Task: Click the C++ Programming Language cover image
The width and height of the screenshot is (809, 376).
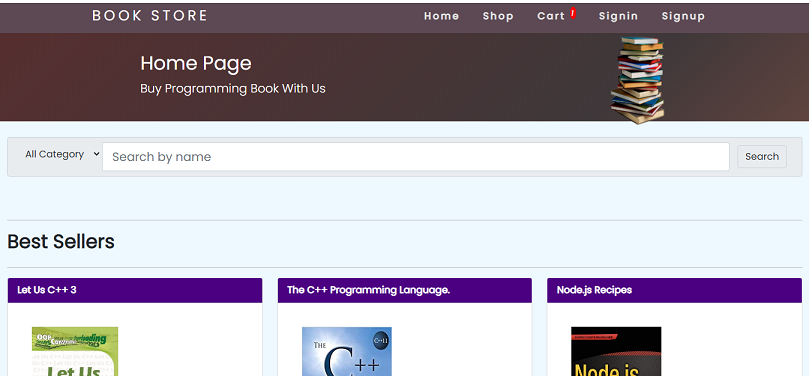Action: tap(347, 351)
